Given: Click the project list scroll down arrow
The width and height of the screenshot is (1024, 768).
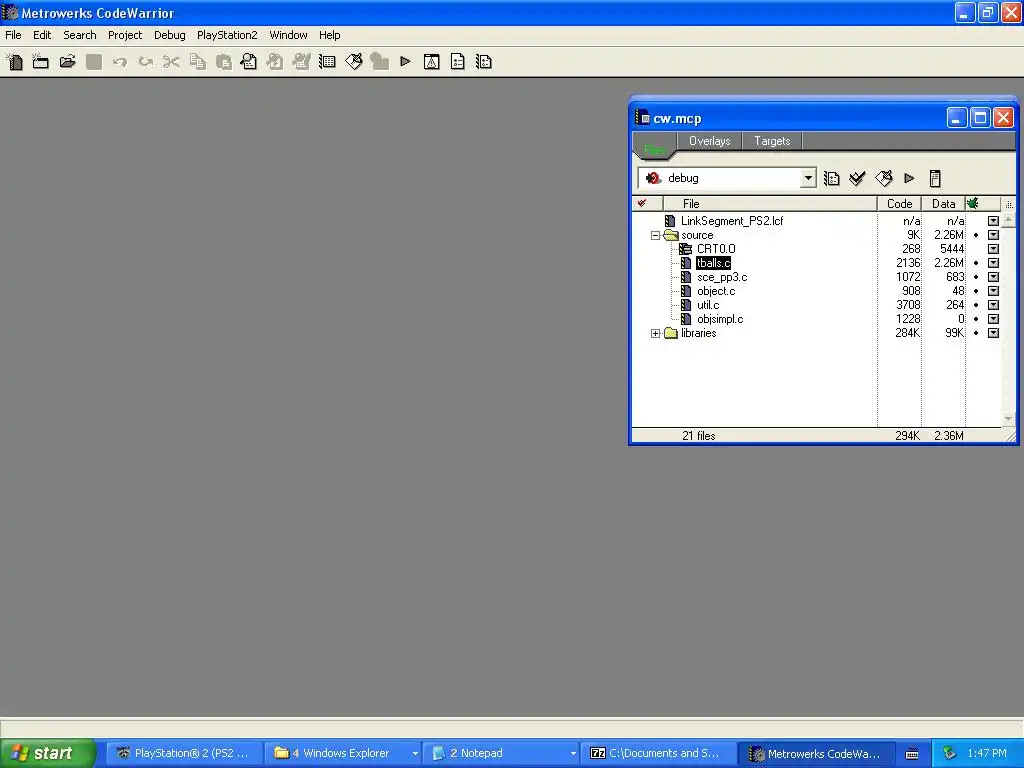Looking at the screenshot, I should pyautogui.click(x=1008, y=419).
